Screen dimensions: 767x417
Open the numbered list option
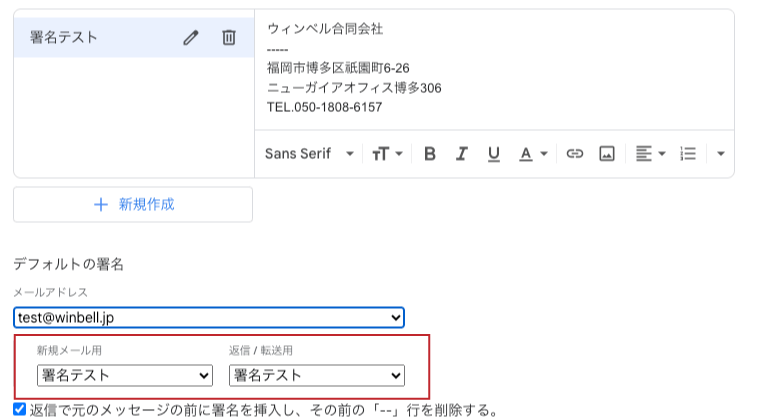coord(688,154)
